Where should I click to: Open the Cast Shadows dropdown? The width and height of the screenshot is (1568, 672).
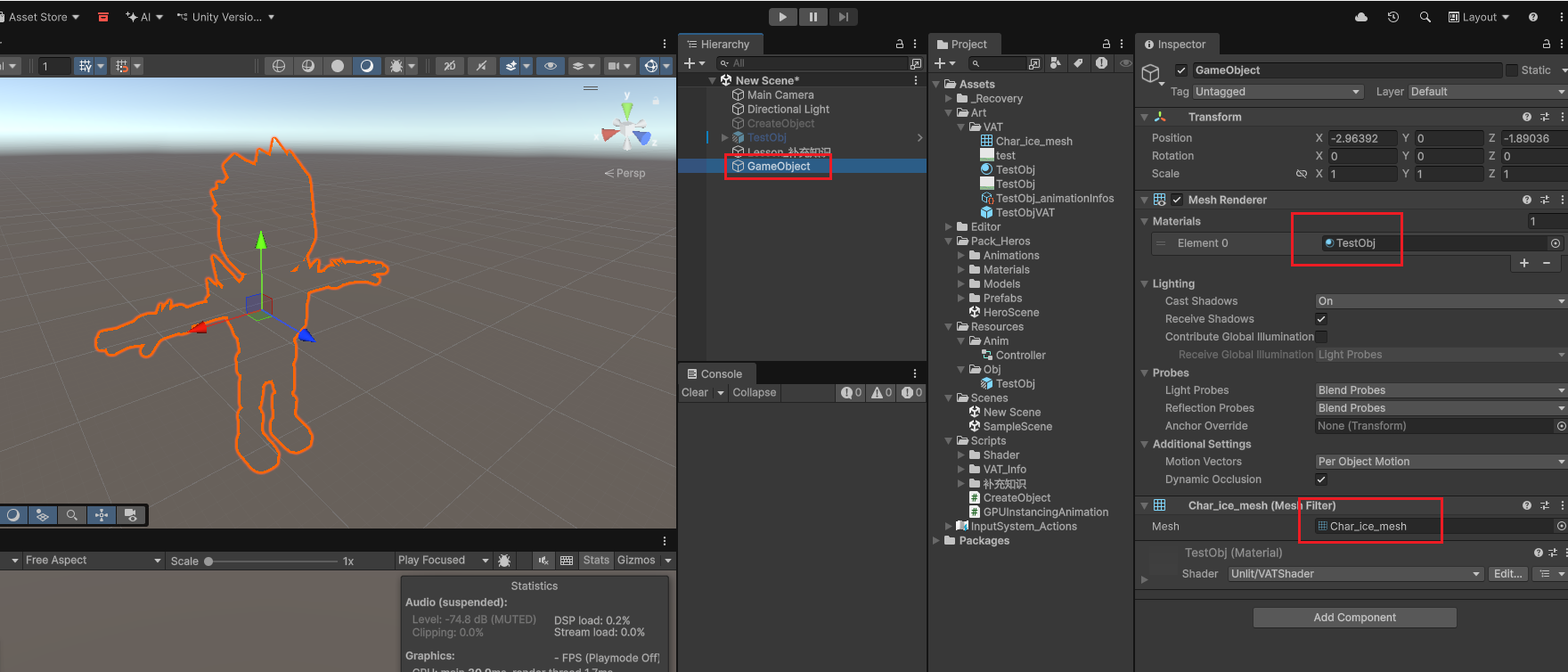pos(1440,301)
